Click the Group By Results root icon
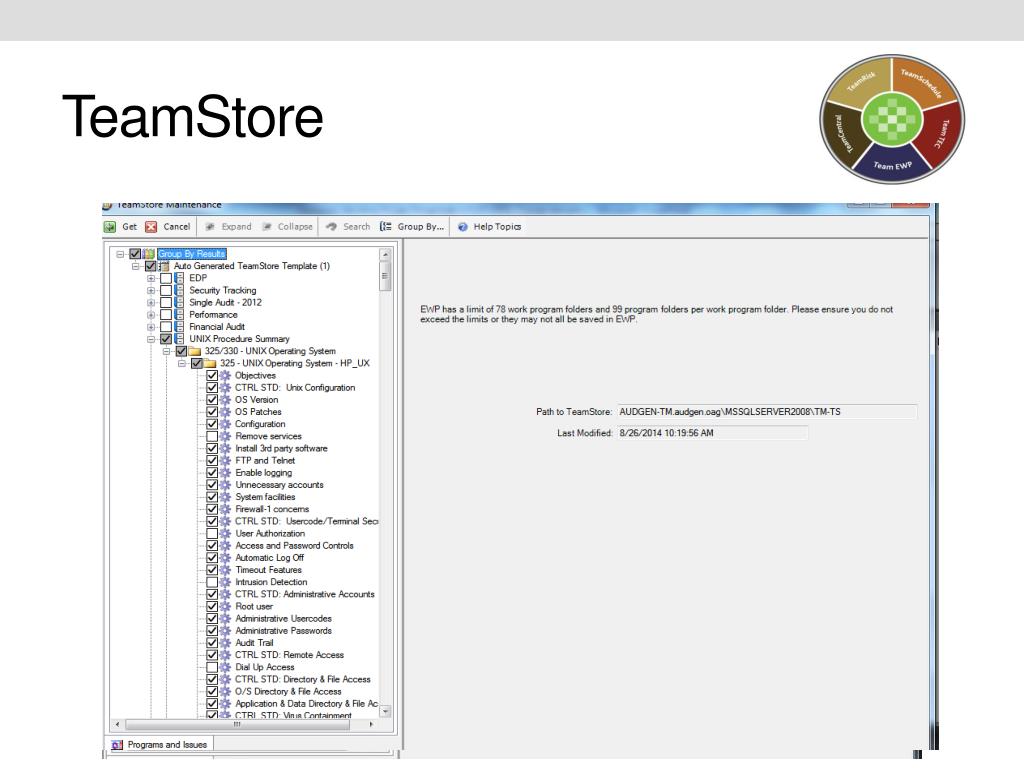 150,253
